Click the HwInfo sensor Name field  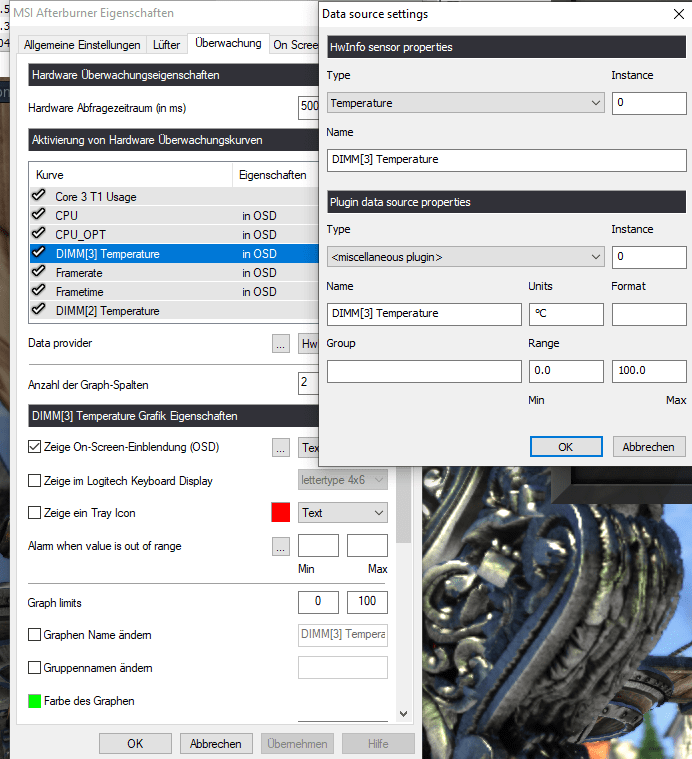(507, 160)
